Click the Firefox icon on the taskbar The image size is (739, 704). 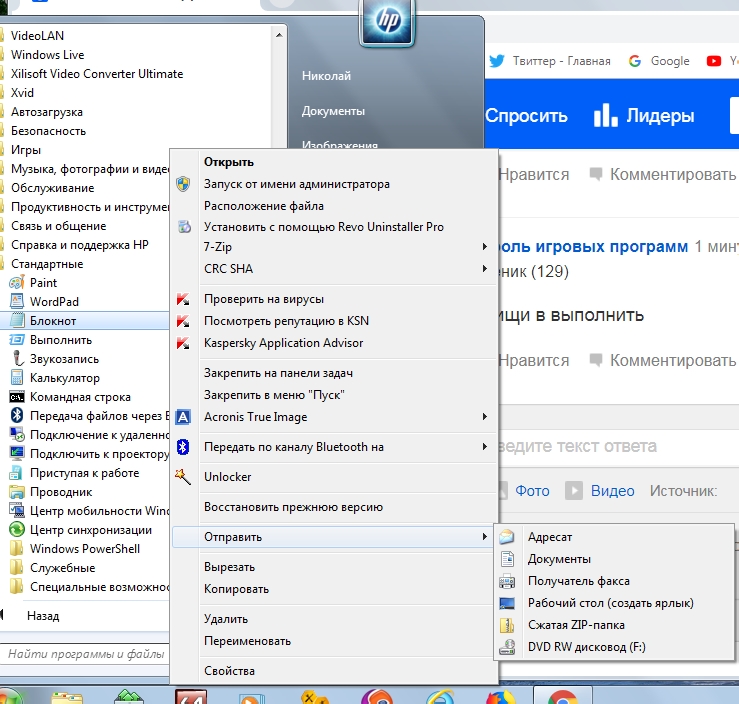pos(501,697)
